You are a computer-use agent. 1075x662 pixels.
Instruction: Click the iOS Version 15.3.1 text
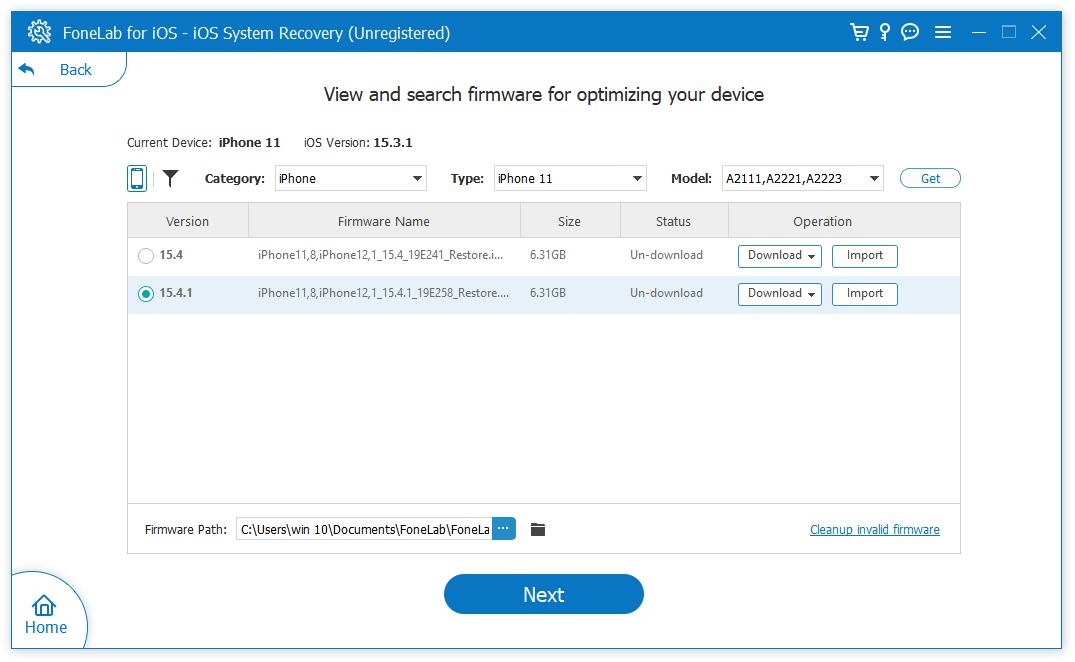358,143
